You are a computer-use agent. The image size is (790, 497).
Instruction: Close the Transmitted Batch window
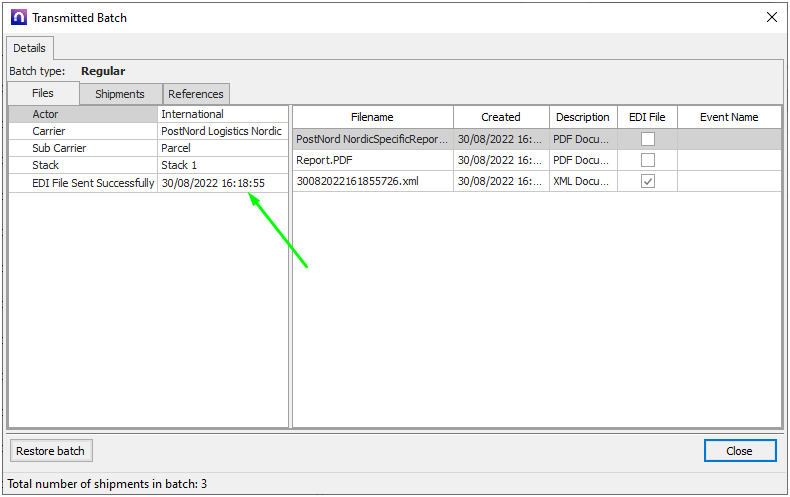(x=771, y=17)
